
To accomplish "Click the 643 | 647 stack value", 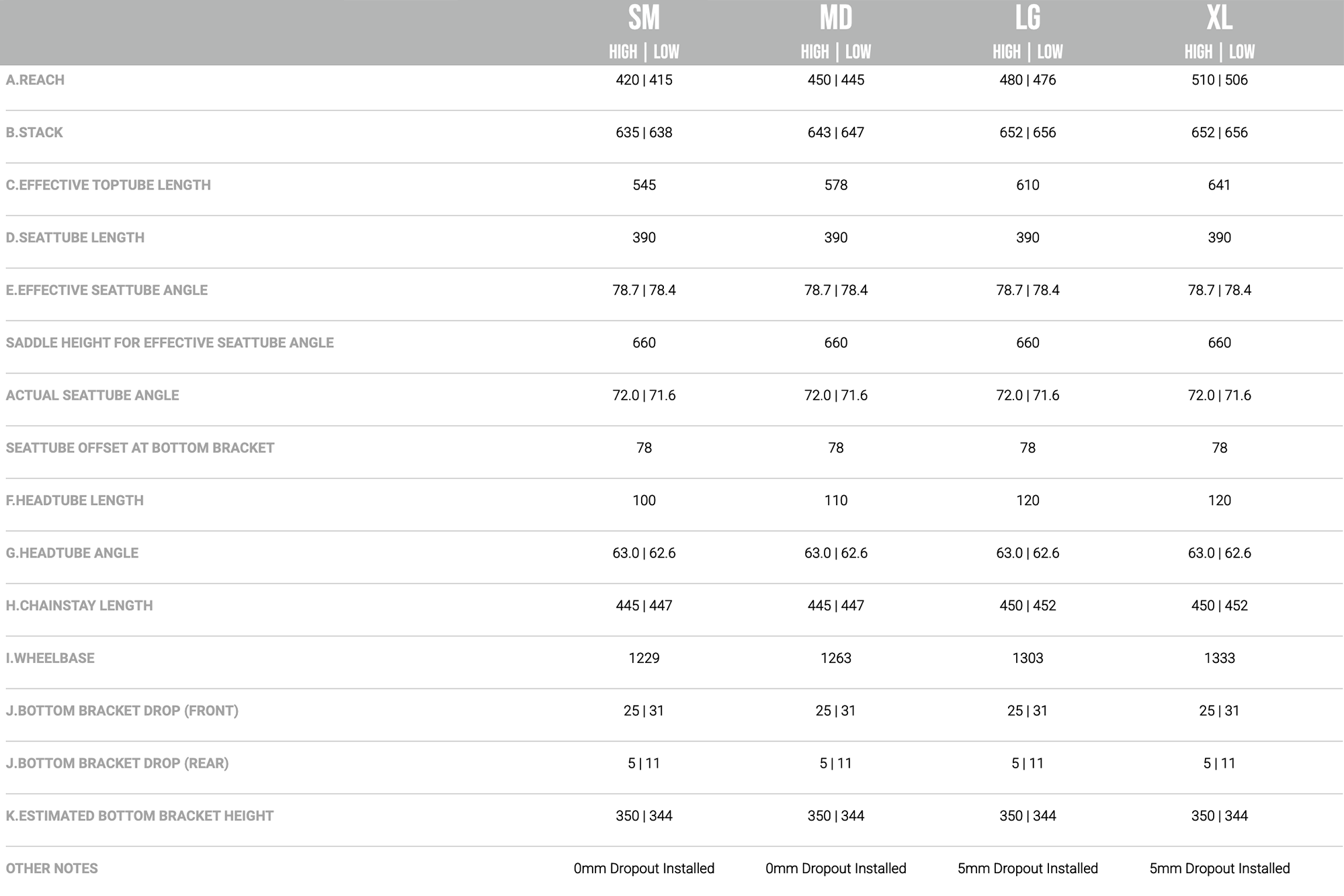I will (x=835, y=132).
